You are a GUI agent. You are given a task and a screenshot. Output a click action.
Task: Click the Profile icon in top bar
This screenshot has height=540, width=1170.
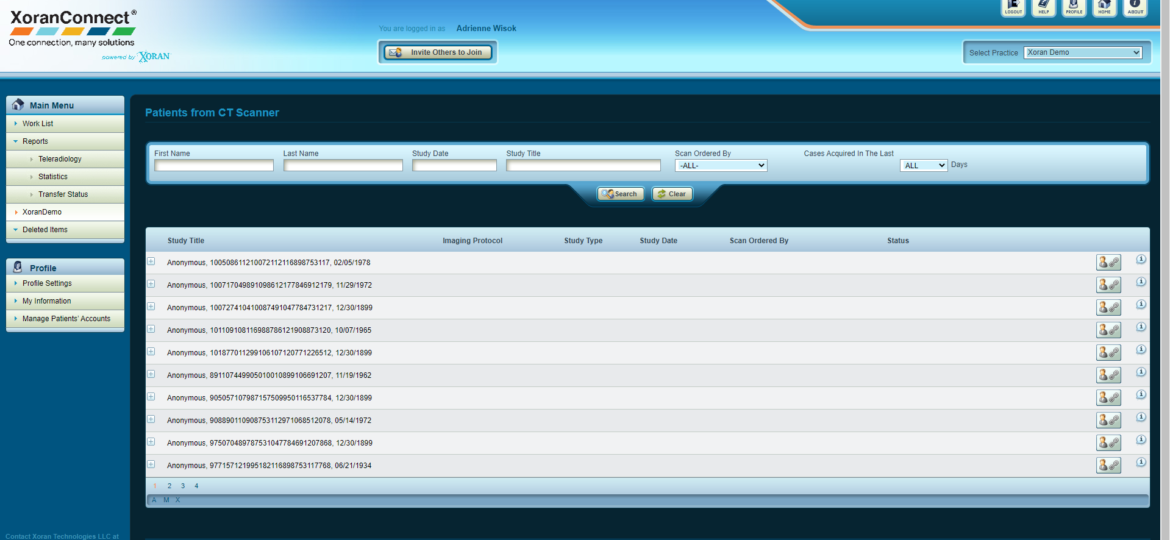click(1074, 8)
